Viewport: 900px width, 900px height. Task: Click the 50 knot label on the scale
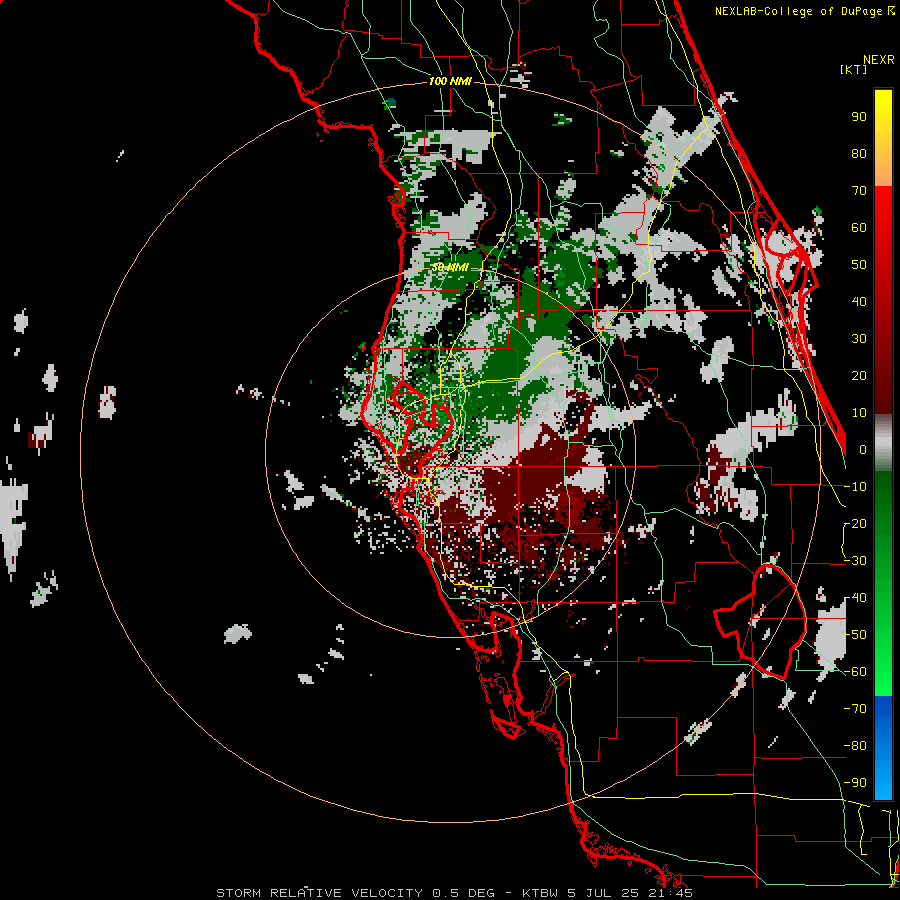pyautogui.click(x=859, y=265)
